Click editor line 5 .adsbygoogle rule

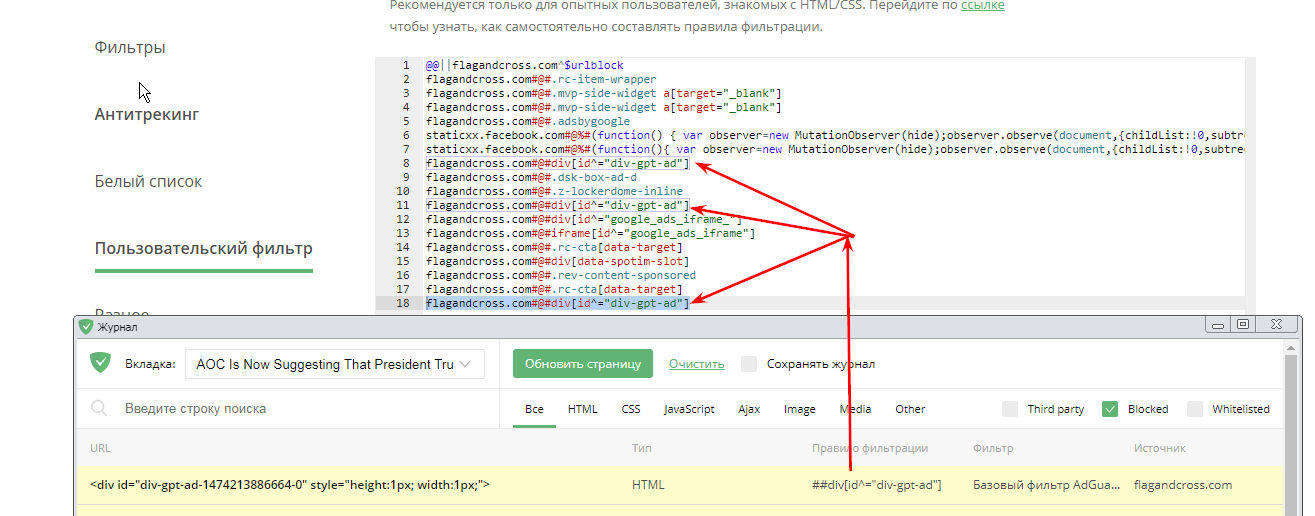point(527,121)
